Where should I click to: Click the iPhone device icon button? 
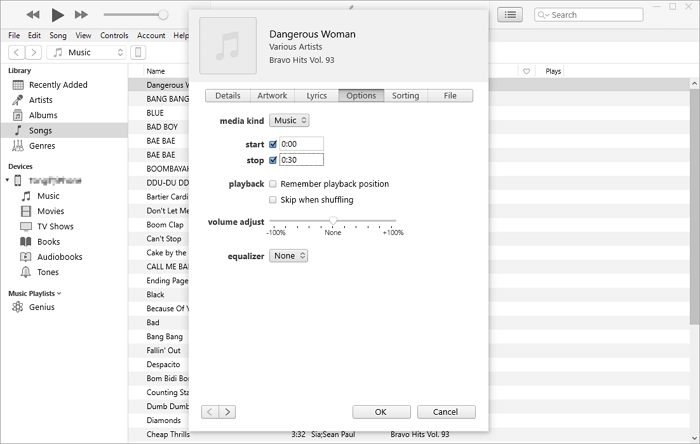click(138, 52)
